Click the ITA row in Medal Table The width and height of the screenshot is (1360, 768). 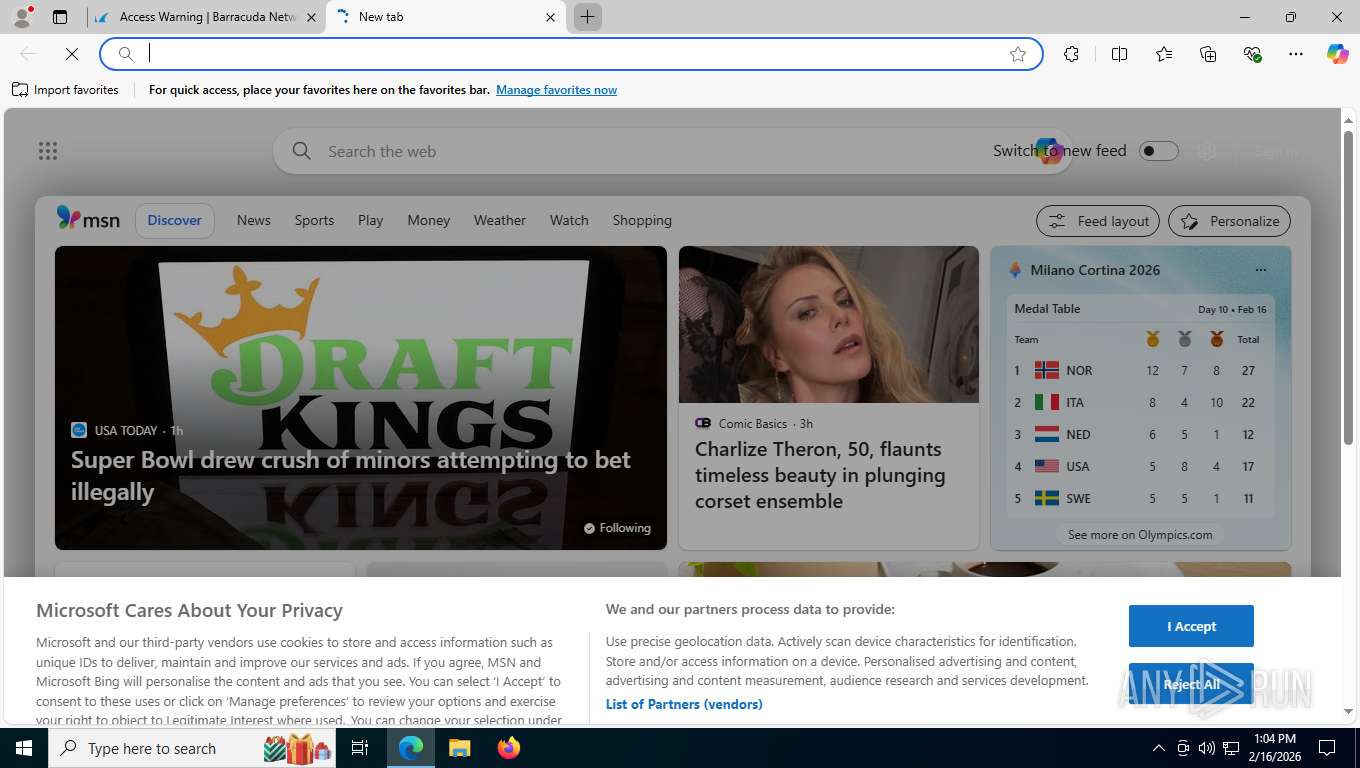[x=1140, y=402]
